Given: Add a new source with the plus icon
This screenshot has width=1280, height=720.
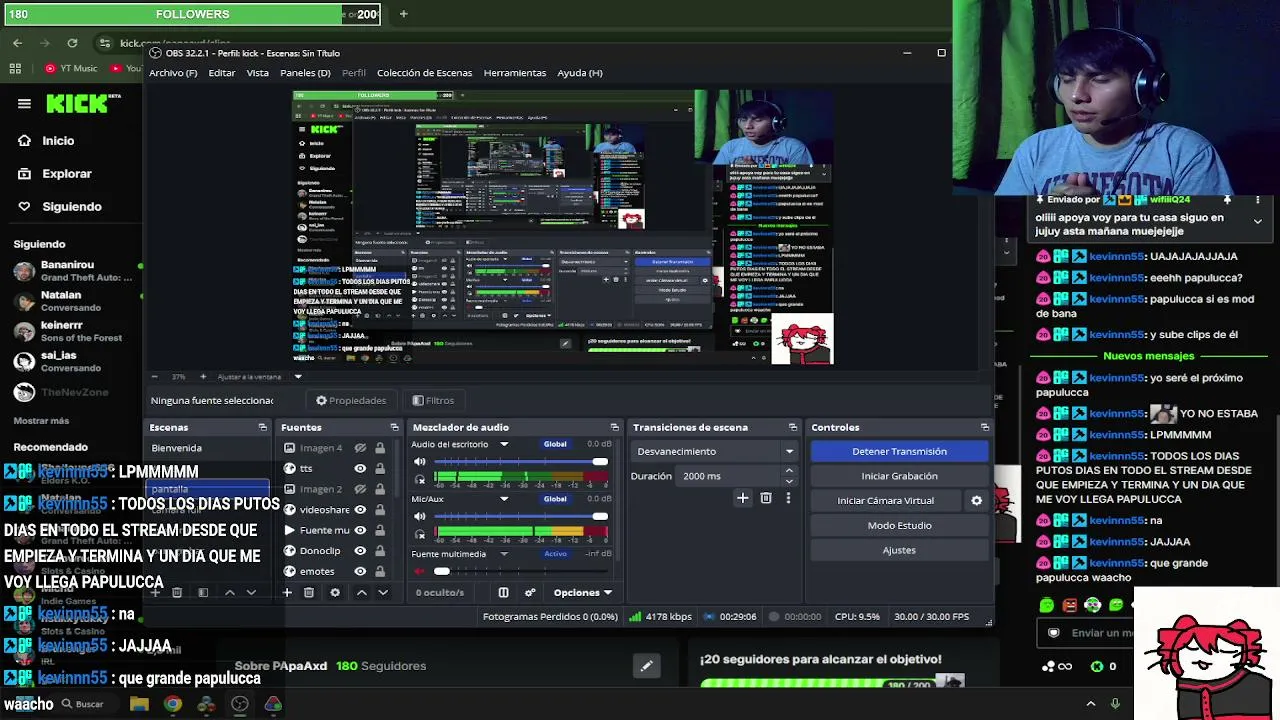Looking at the screenshot, I should pos(287,593).
